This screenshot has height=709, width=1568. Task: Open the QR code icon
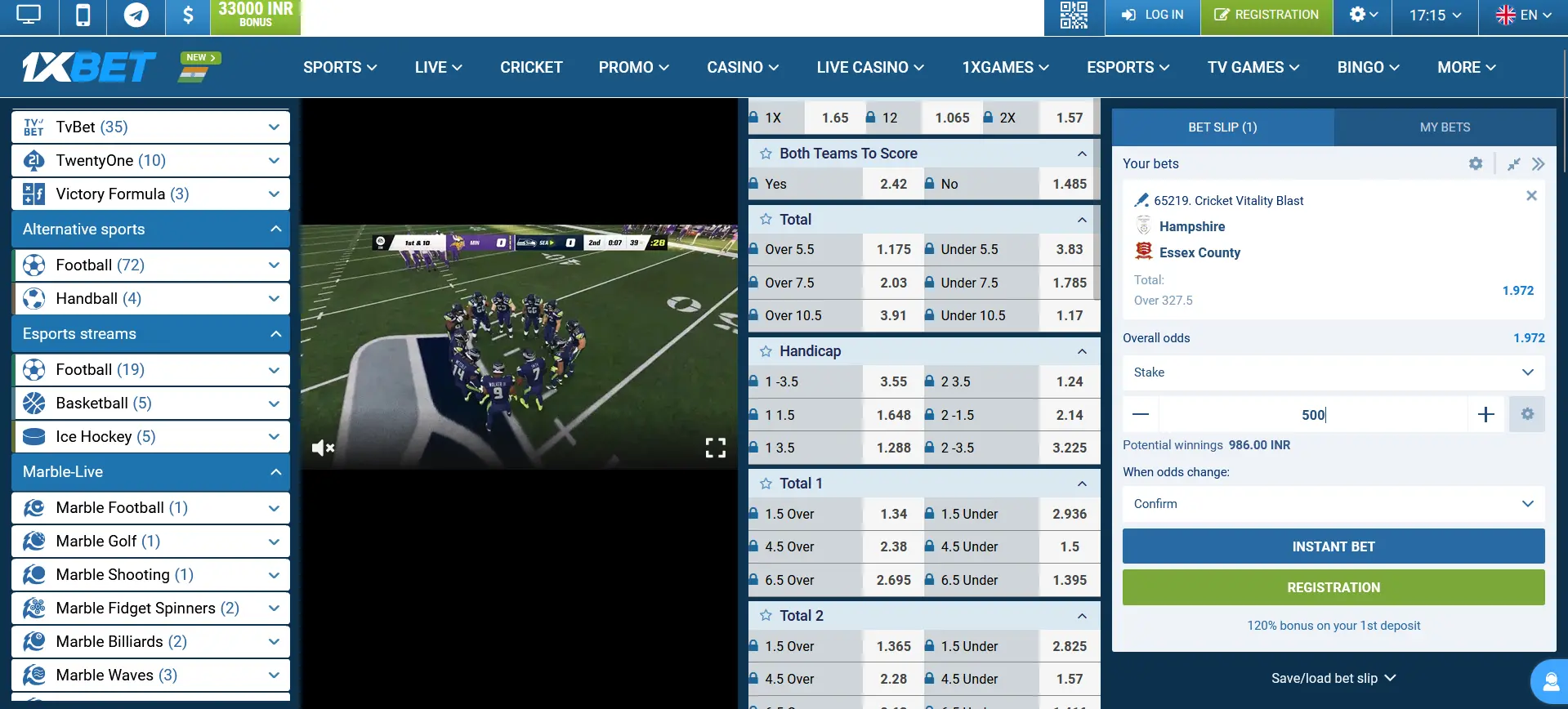[x=1074, y=16]
